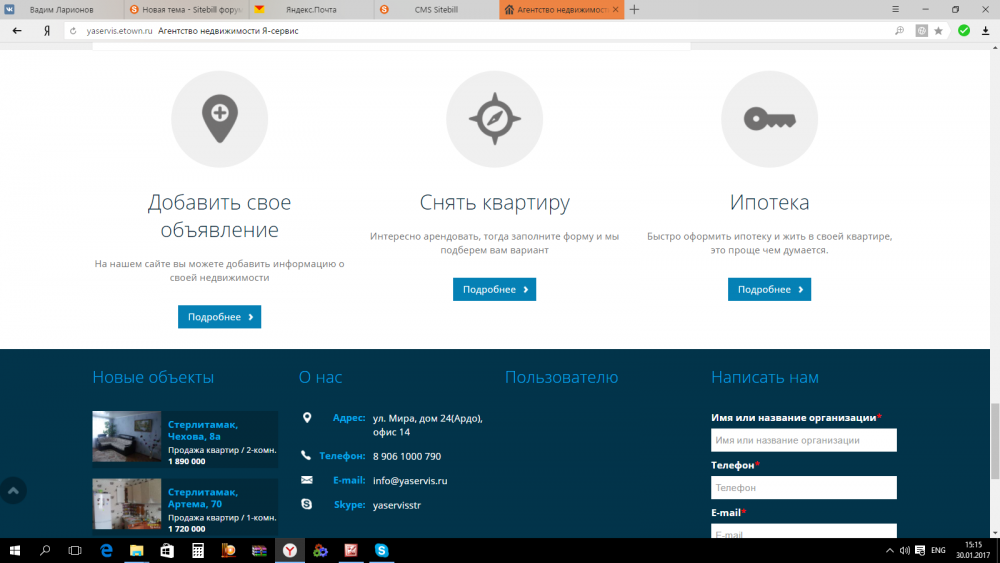Open browser downloads arrow icon
1000x563 pixels.
(985, 31)
